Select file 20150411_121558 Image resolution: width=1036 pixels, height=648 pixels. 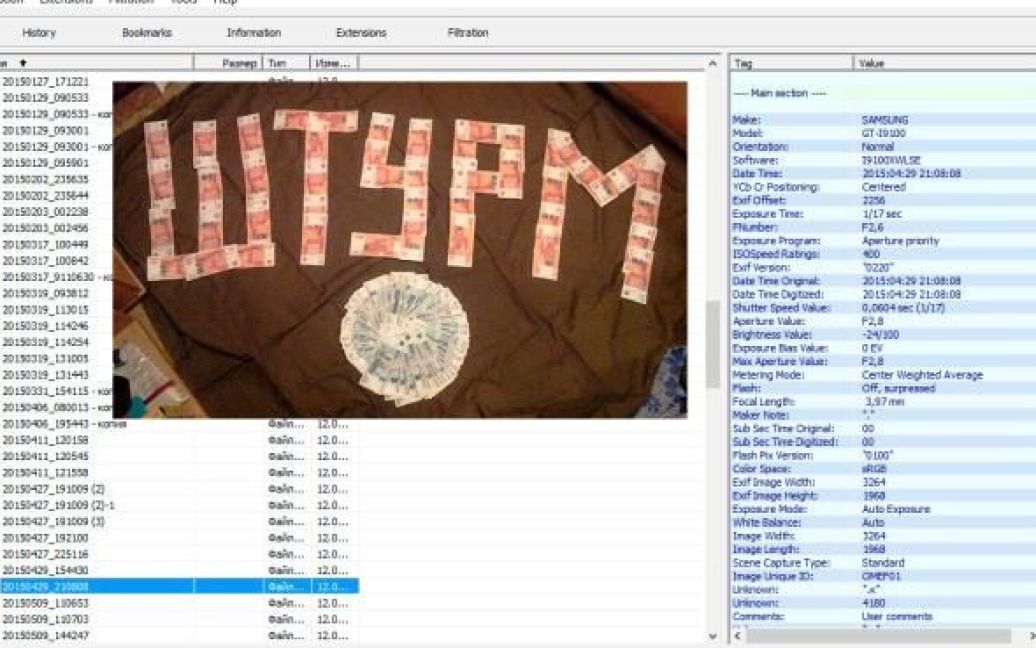click(45, 472)
